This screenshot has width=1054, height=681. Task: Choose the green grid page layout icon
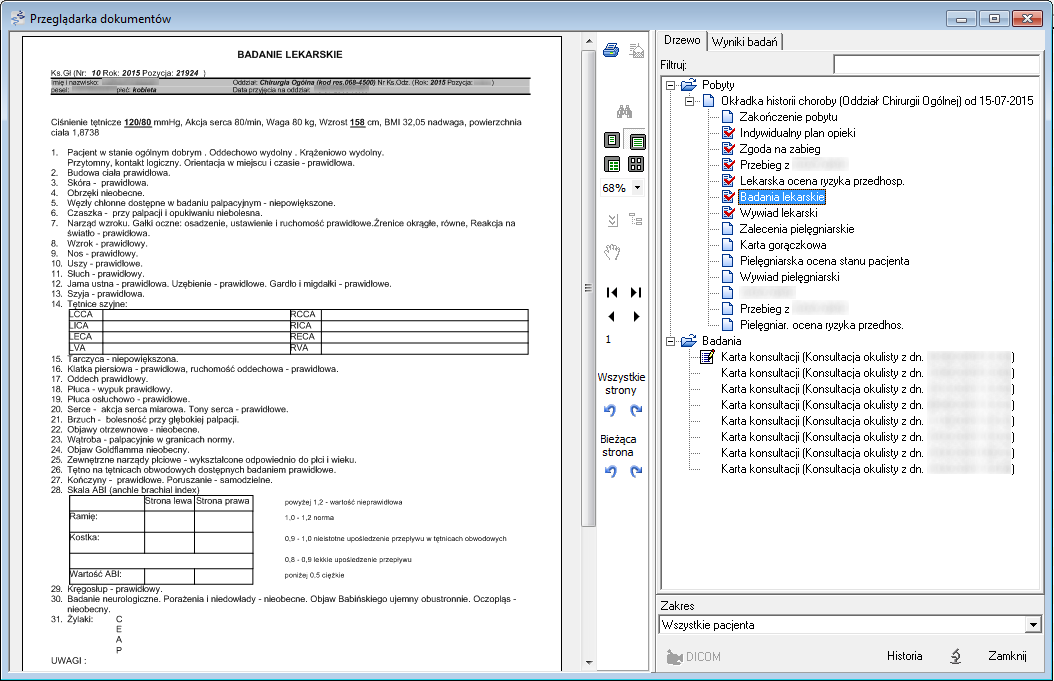click(612, 164)
